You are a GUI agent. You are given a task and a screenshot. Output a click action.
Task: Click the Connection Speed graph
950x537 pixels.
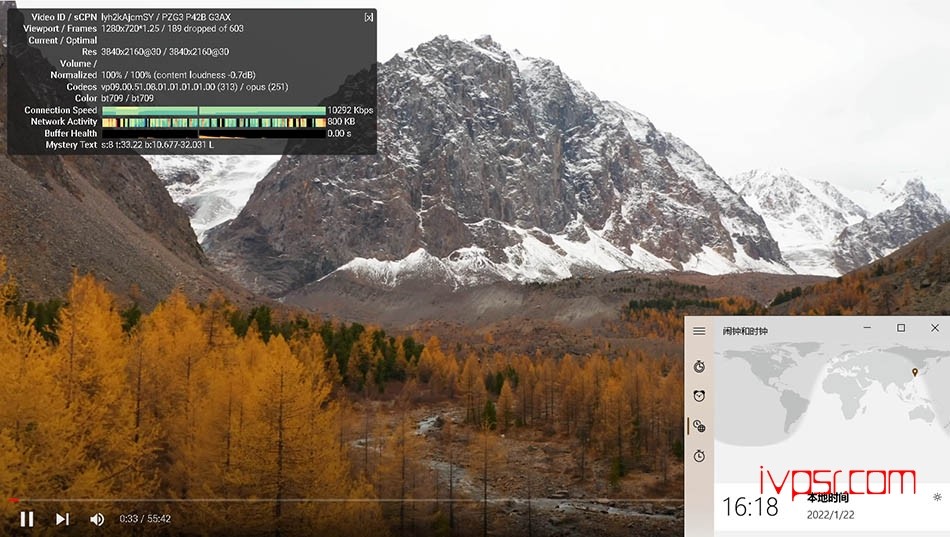[214, 110]
